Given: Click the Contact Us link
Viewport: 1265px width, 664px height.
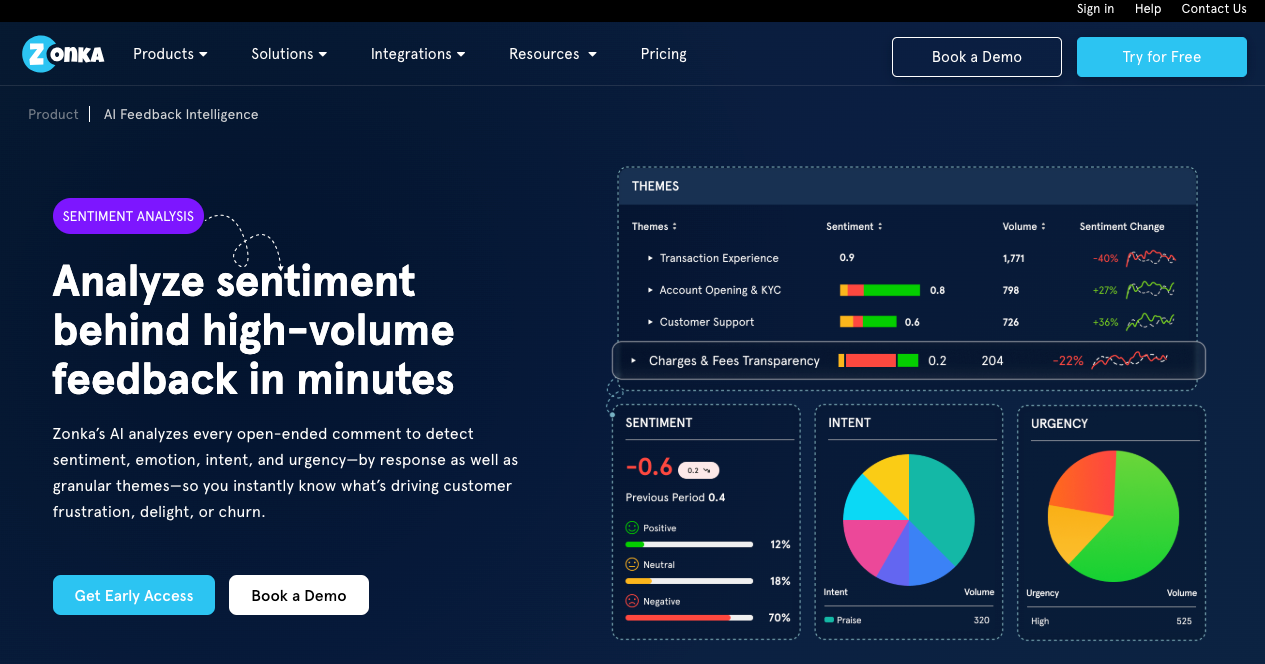Looking at the screenshot, I should click(1214, 9).
